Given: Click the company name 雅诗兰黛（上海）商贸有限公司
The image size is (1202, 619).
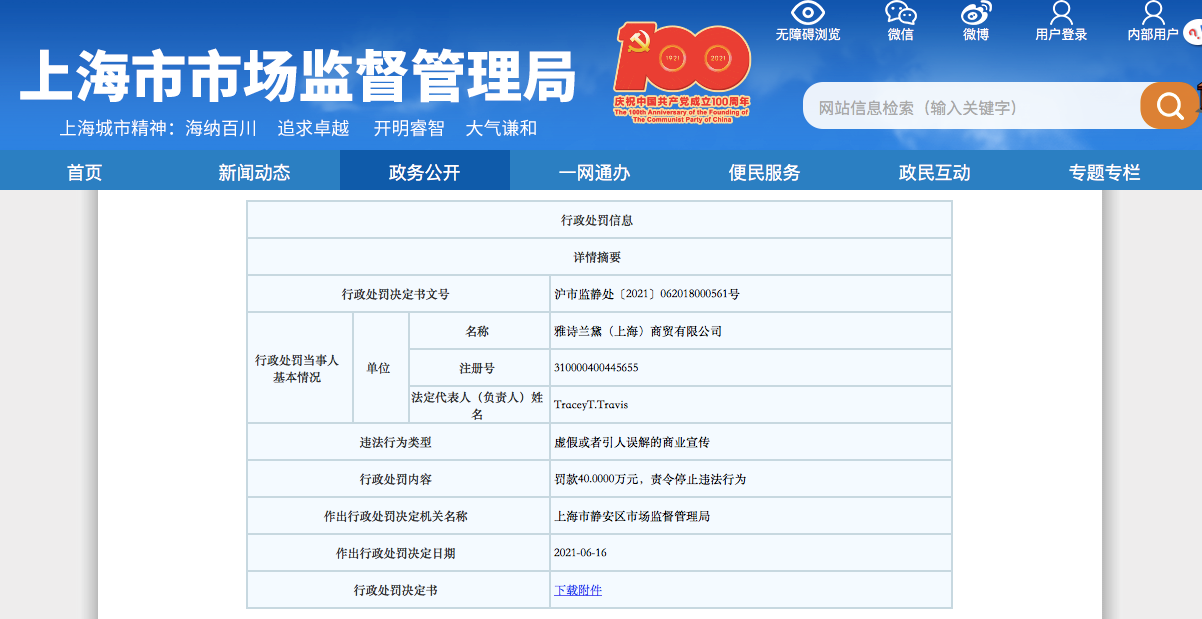Looking at the screenshot, I should coord(638,331).
